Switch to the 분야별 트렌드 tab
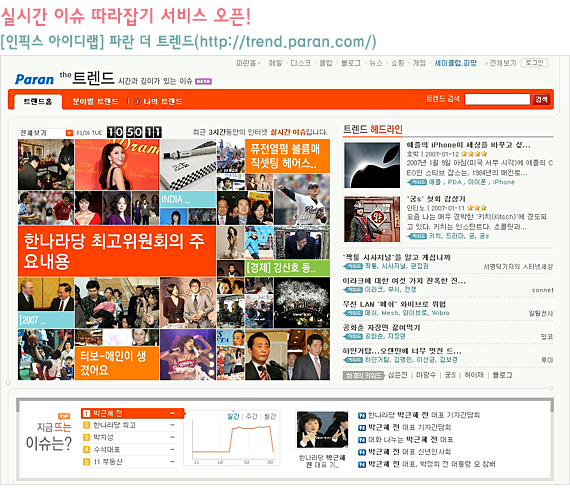The image size is (570, 495). coord(95,101)
